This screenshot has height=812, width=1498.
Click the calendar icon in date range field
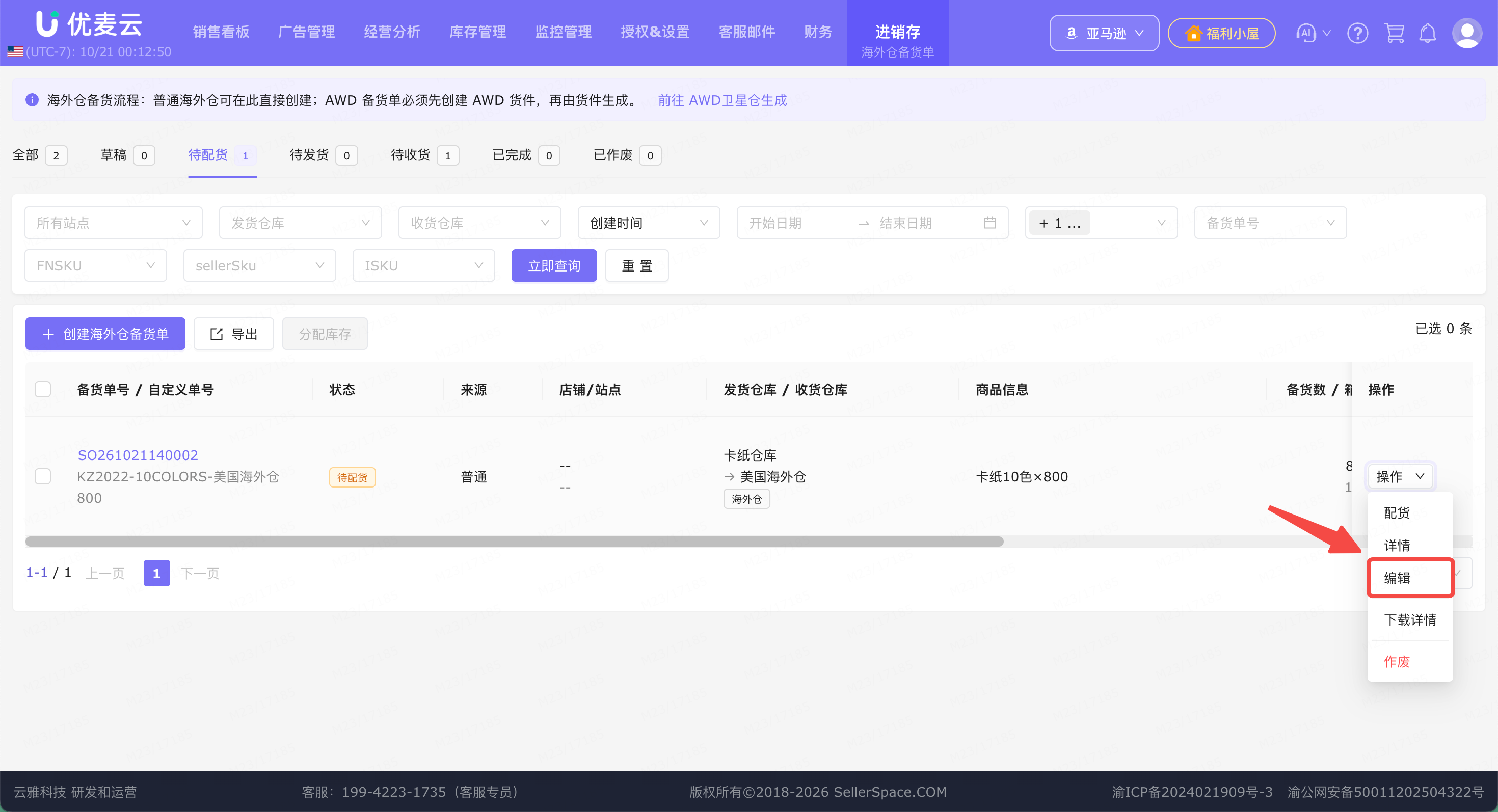(989, 223)
